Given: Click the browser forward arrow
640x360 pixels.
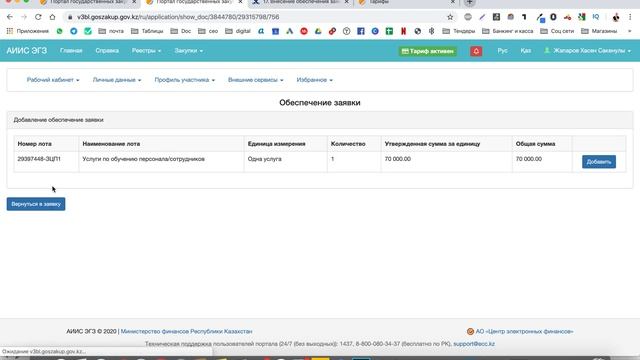Looking at the screenshot, I should (x=24, y=17).
